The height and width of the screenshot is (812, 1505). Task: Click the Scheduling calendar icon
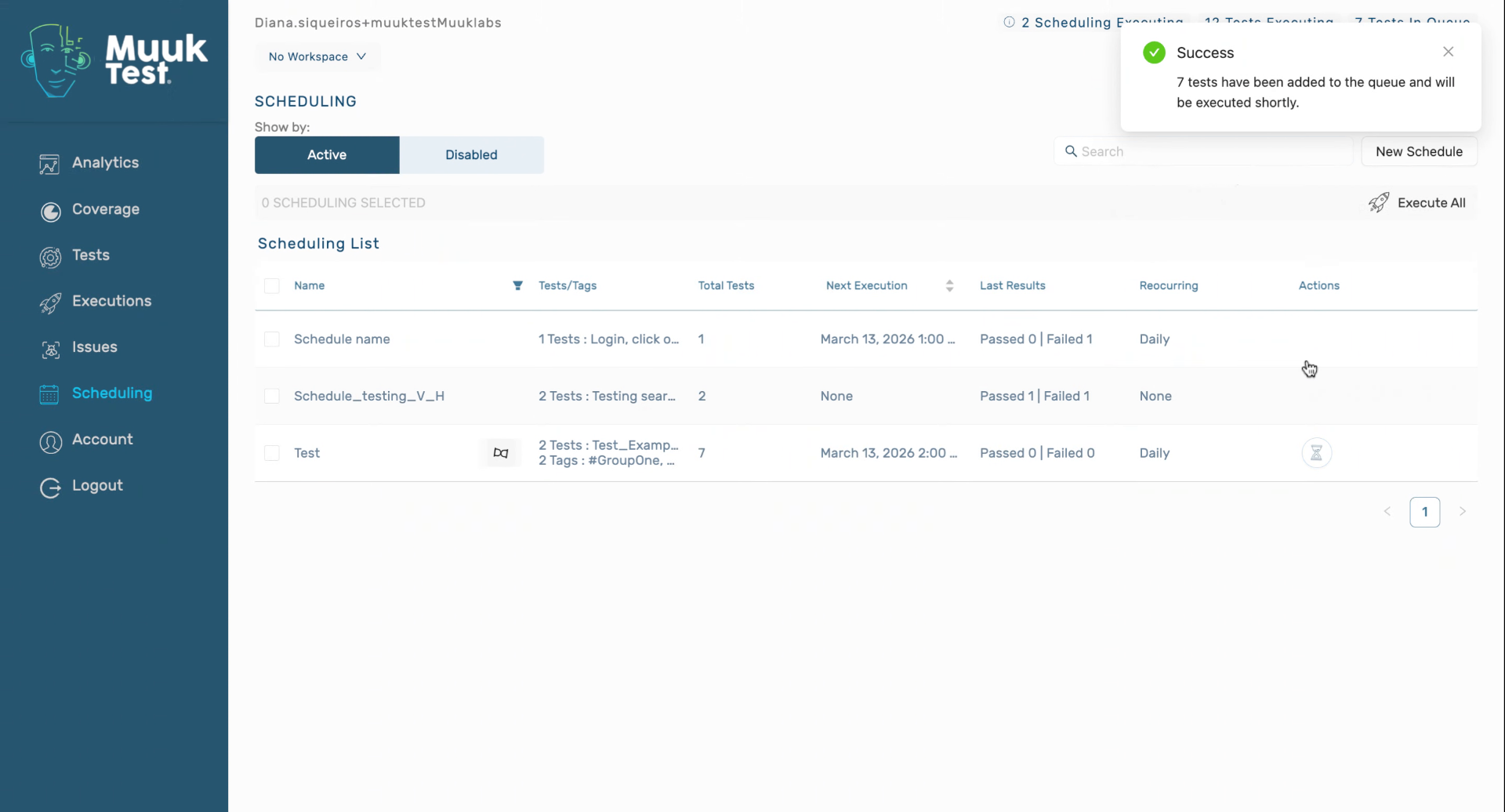(x=49, y=394)
